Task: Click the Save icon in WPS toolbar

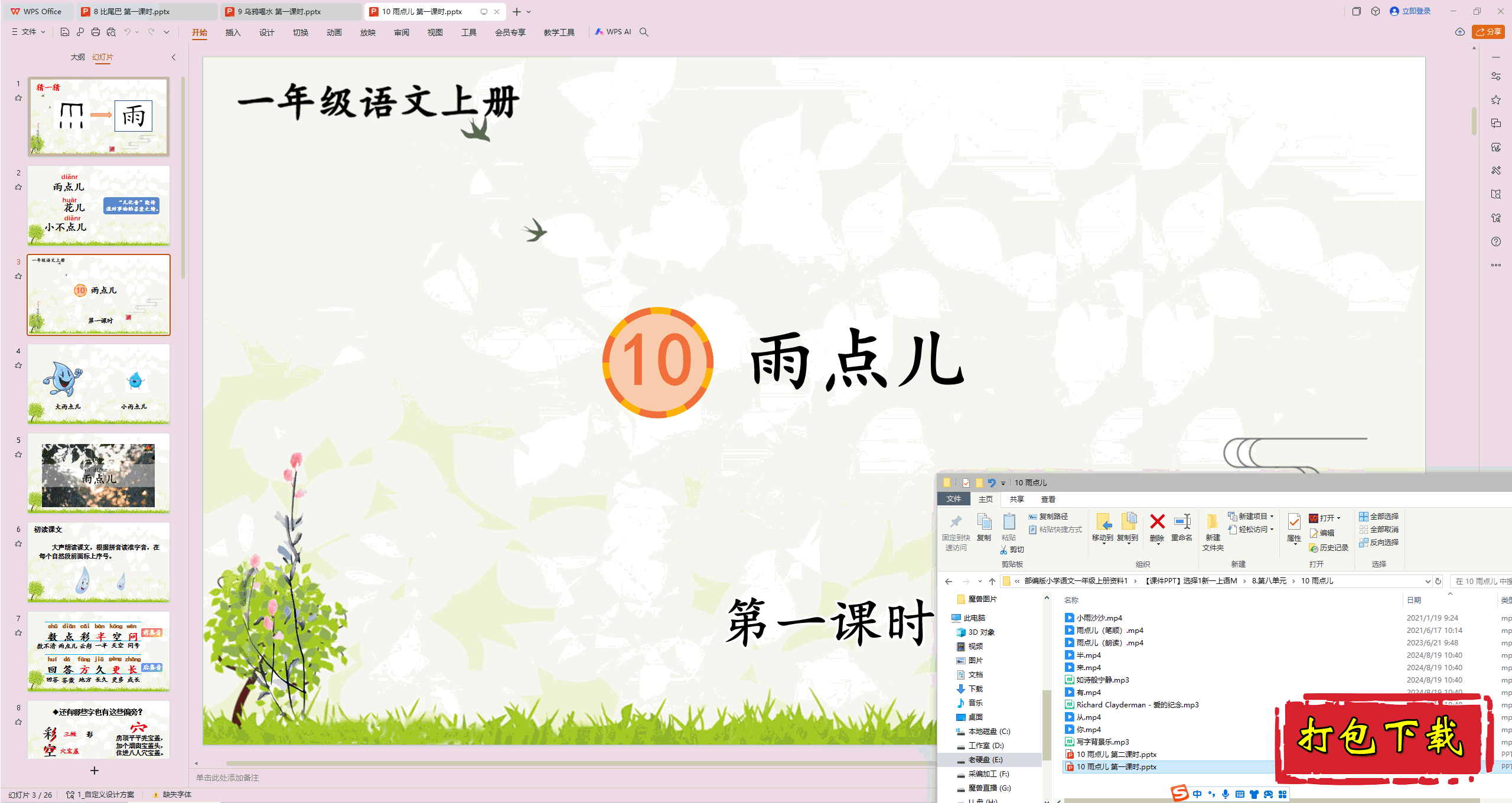Action: tap(65, 32)
